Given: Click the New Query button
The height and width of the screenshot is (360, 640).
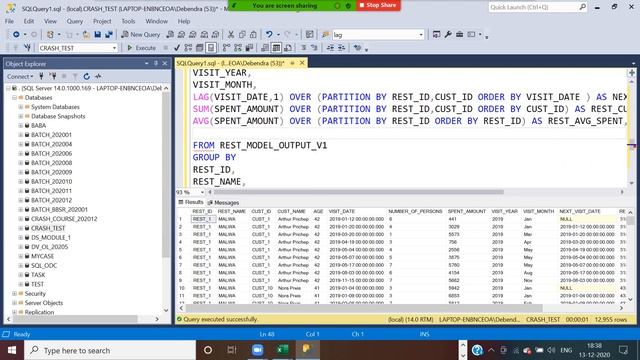Looking at the screenshot, I should click(140, 35).
